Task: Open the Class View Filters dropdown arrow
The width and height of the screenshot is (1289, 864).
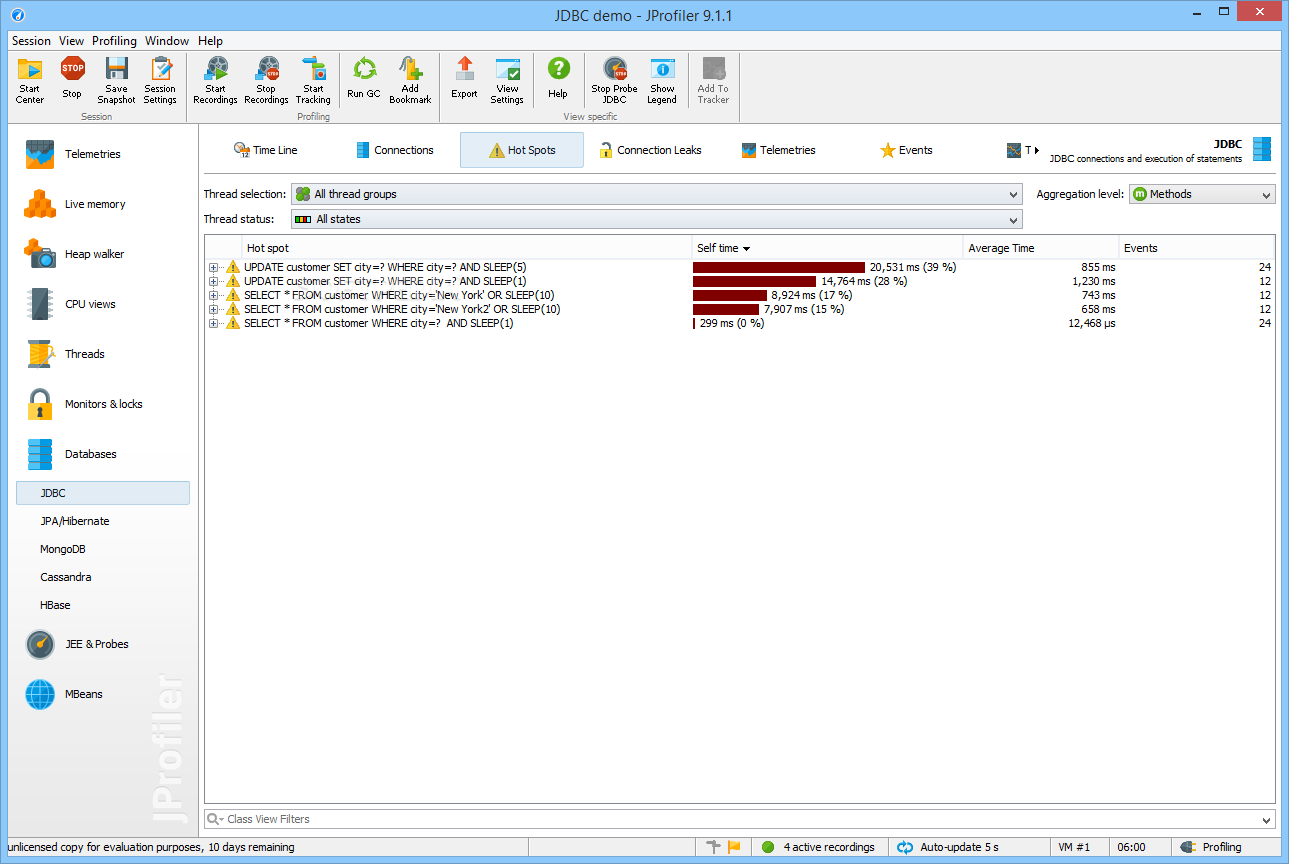Action: [1267, 820]
